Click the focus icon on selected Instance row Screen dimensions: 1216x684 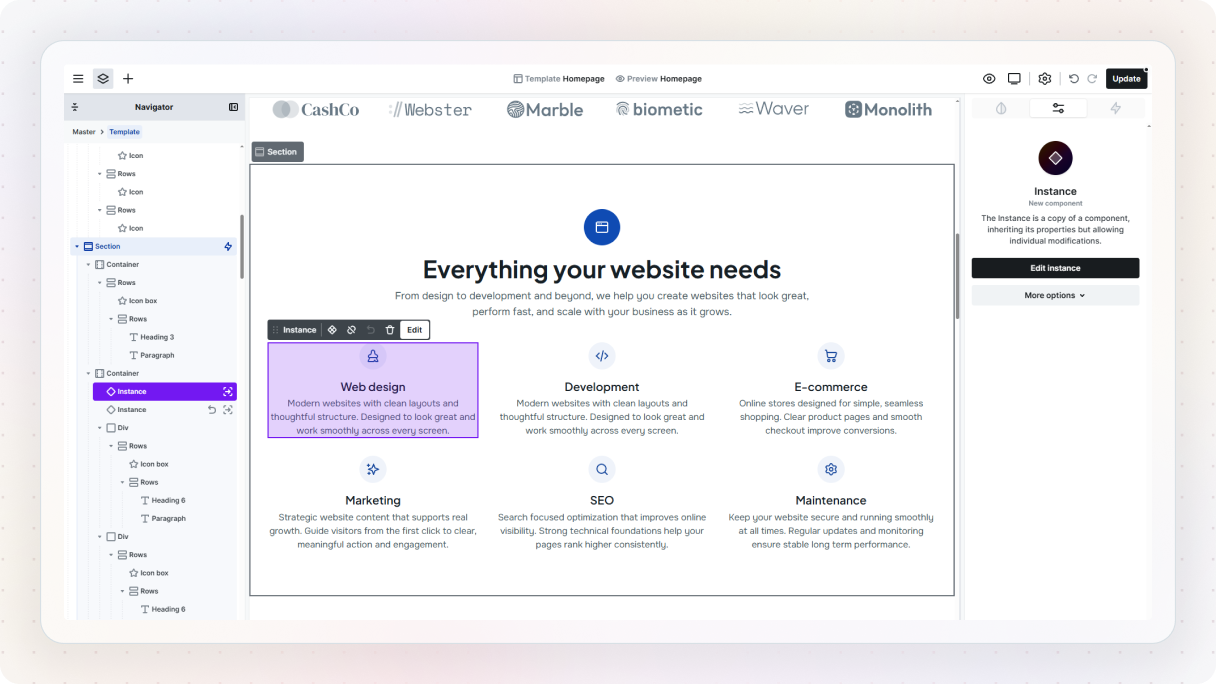[x=227, y=392]
